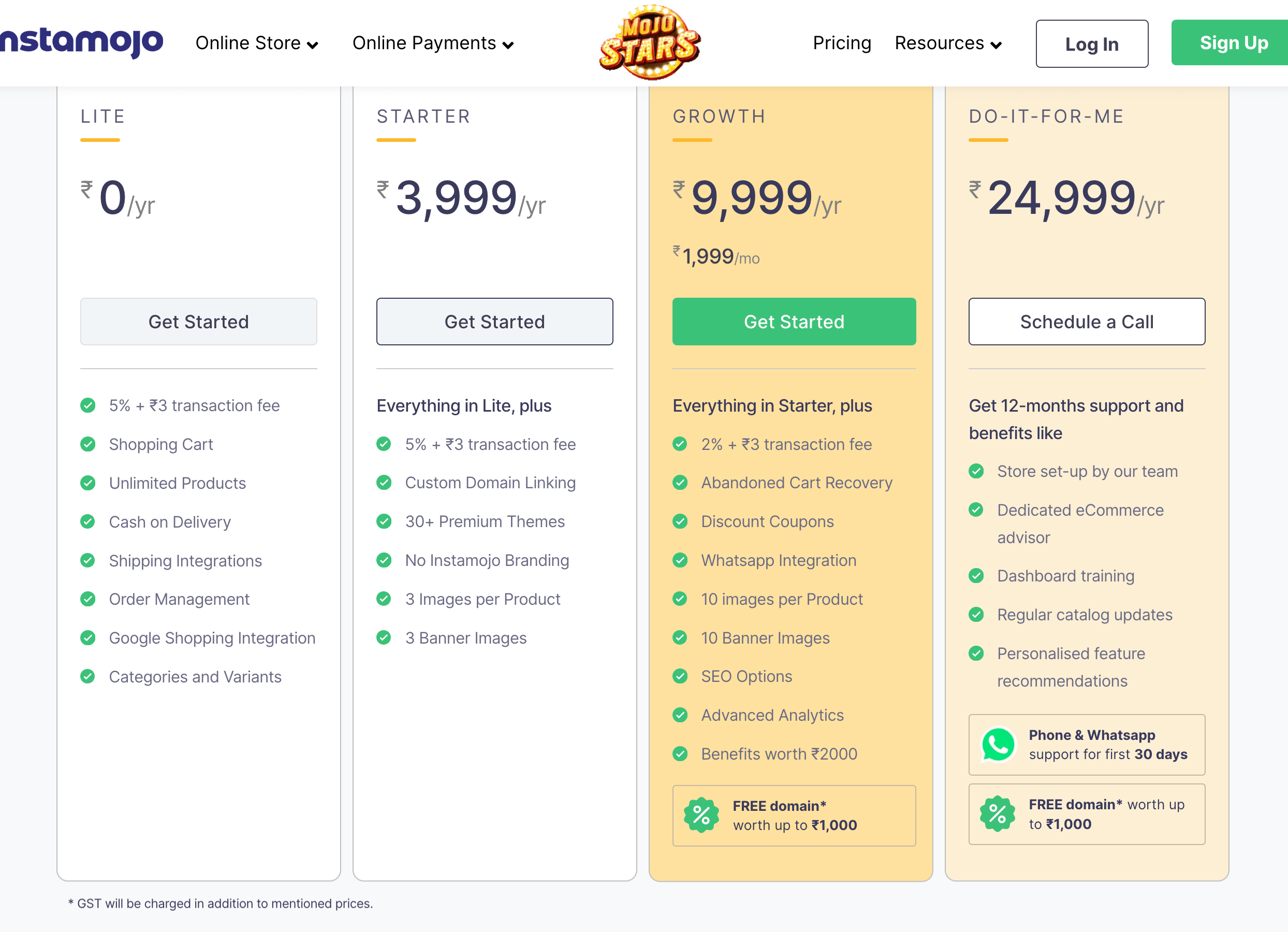Click the tick next to Cash on Delivery

point(88,521)
